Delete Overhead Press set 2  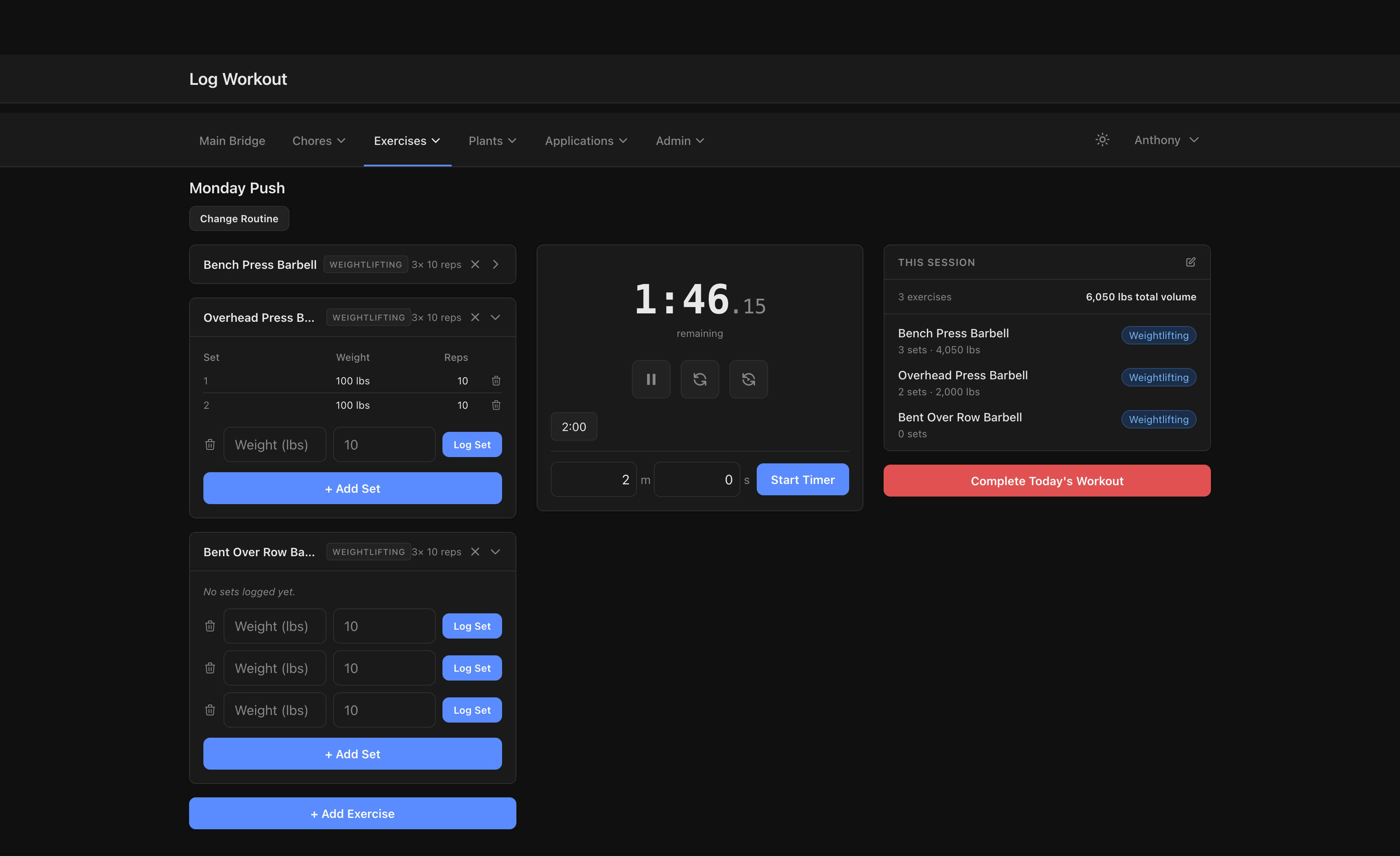496,405
